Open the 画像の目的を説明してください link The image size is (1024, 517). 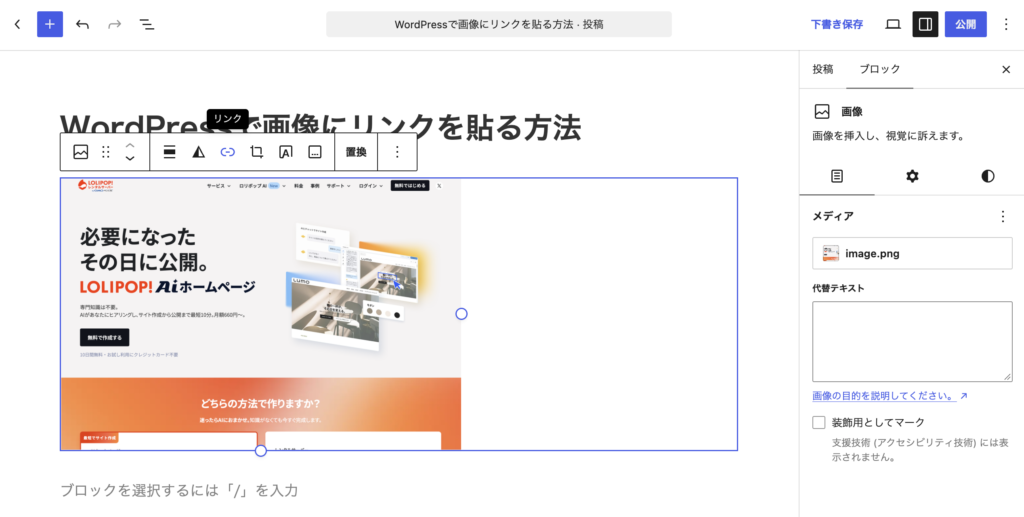coord(889,396)
